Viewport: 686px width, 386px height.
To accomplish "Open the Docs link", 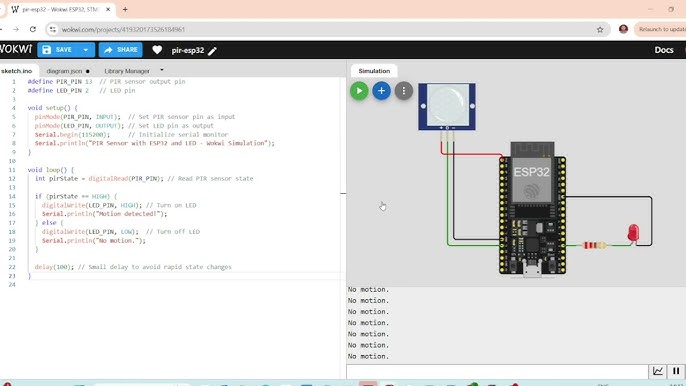I will 664,50.
